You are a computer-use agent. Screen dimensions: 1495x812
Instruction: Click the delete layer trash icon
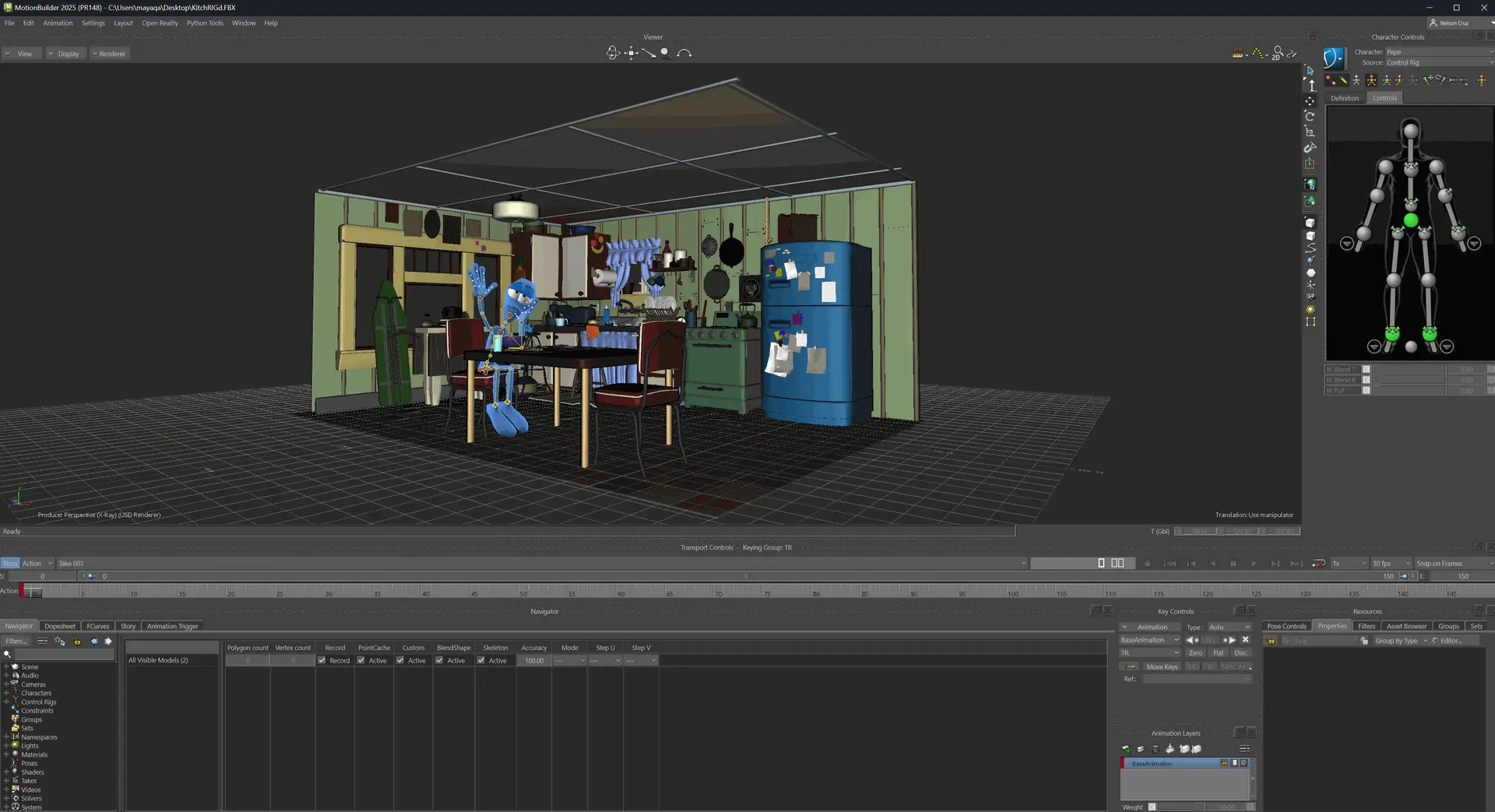point(1156,749)
